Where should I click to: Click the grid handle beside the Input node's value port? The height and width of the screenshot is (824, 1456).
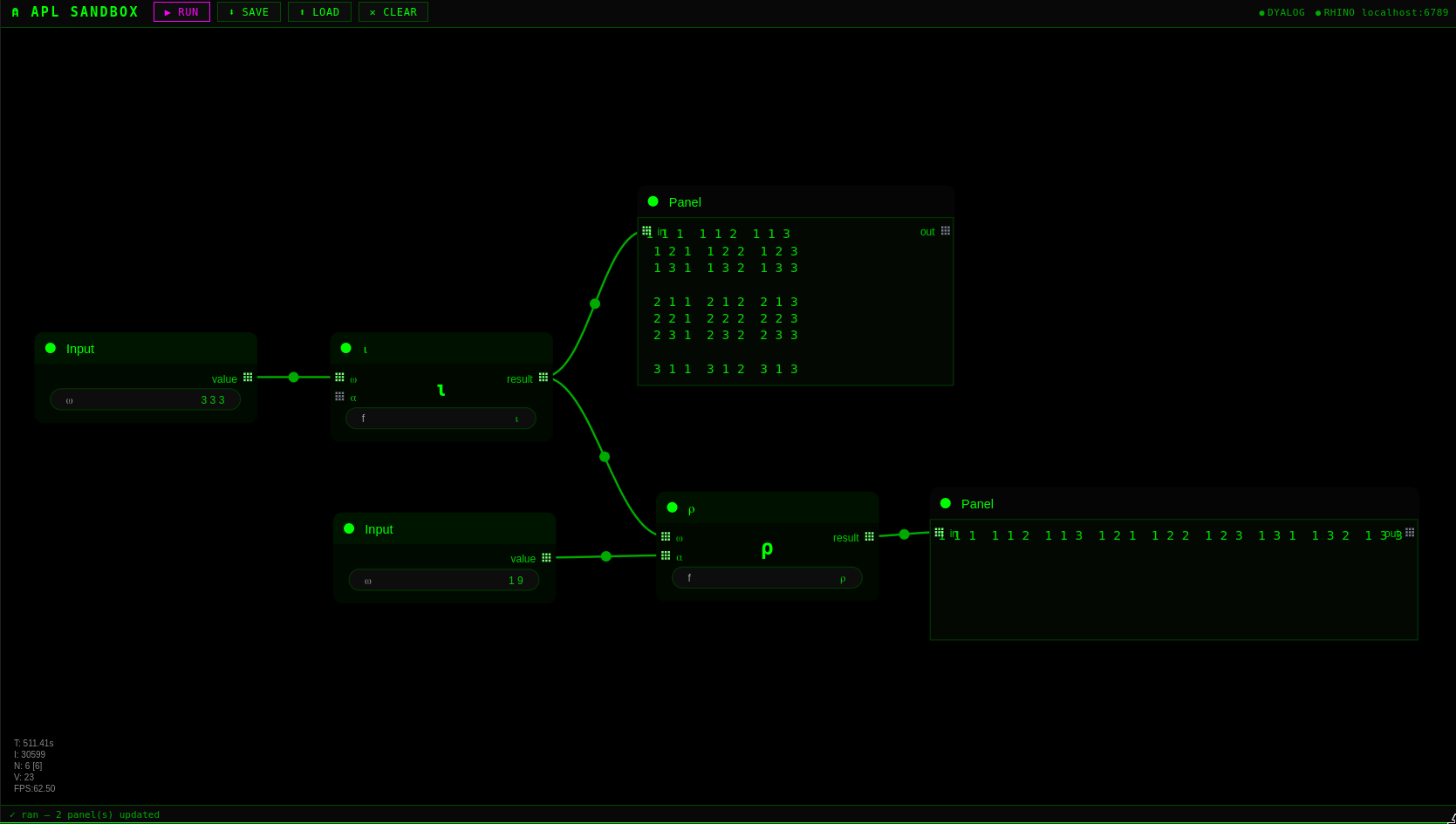[249, 378]
